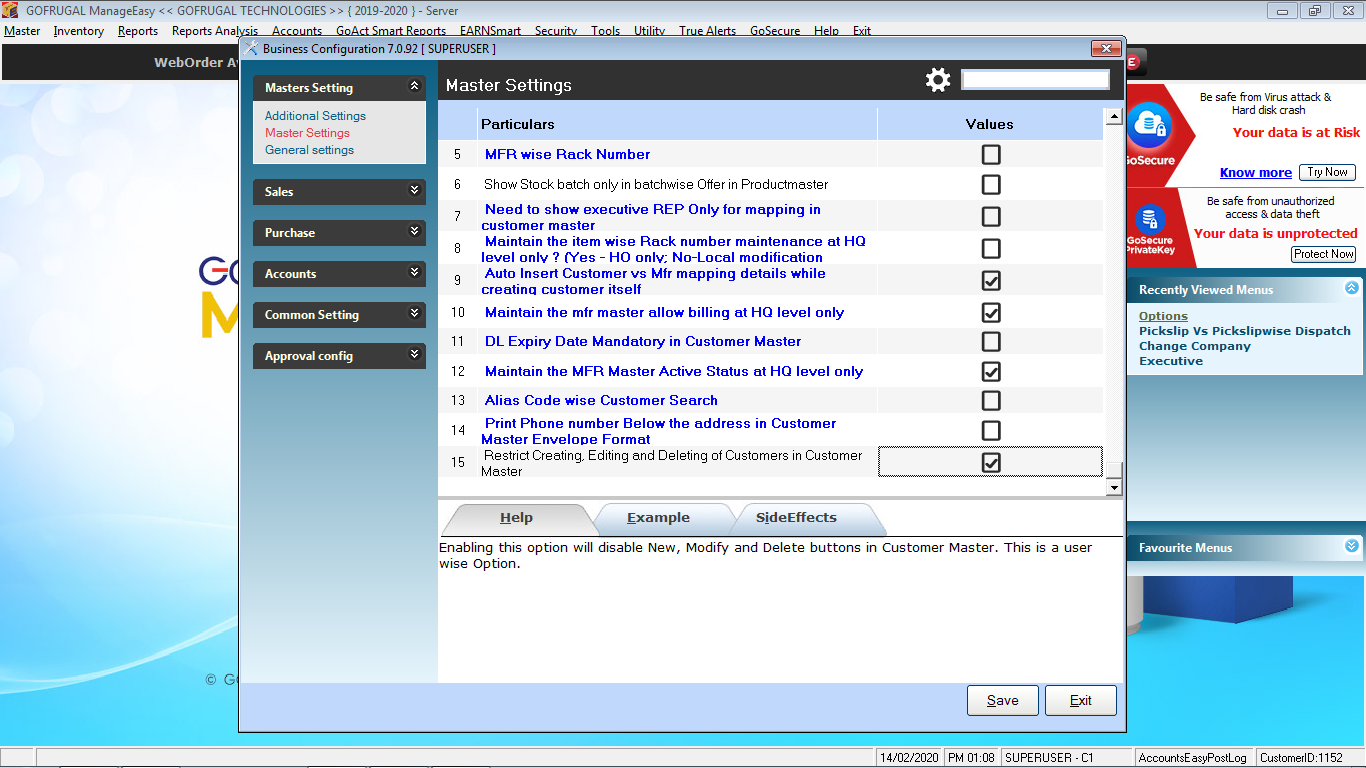
Task: Open the Executive recently viewed link
Action: [x=1171, y=361]
